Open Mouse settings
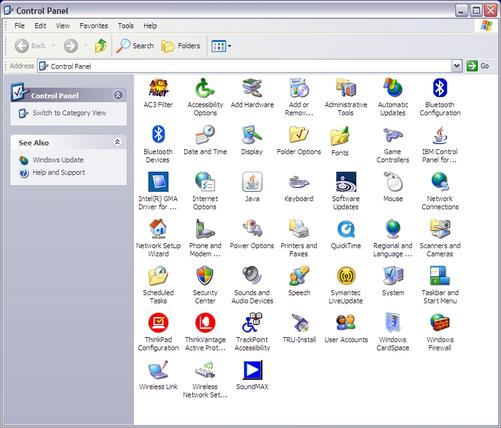The width and height of the screenshot is (501, 428). 393,187
